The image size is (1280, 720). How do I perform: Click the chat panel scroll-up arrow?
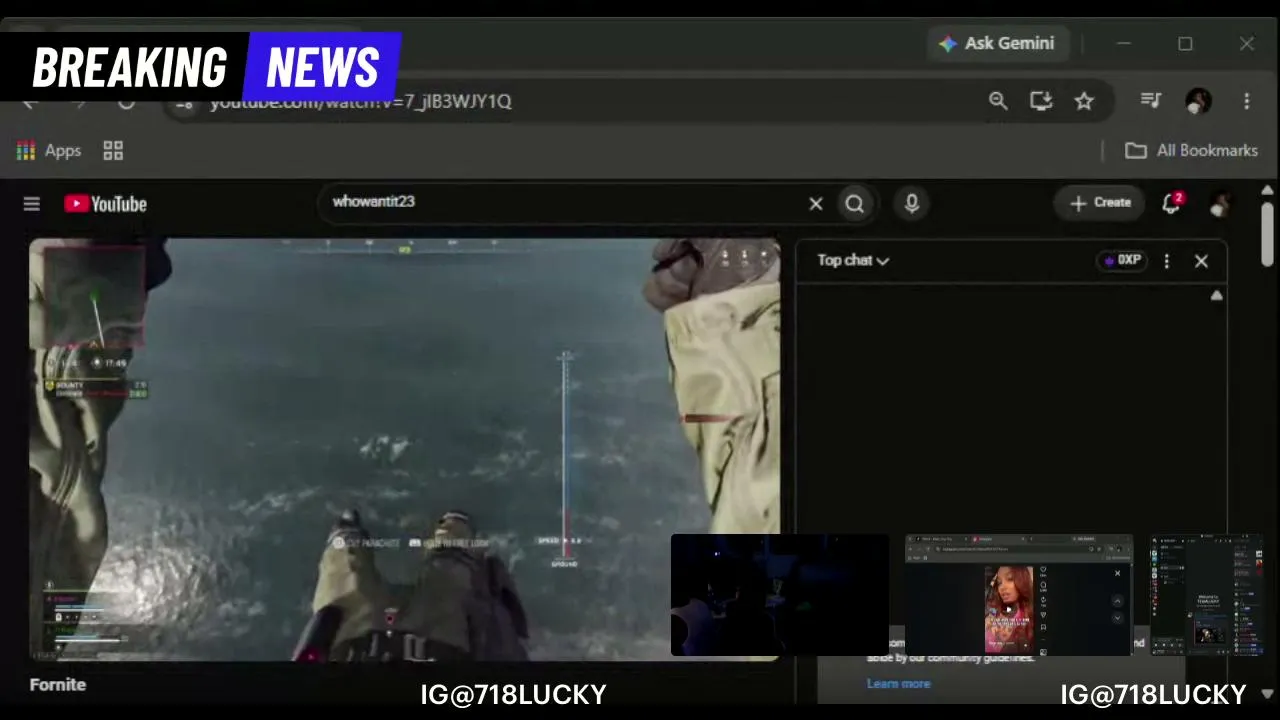pyautogui.click(x=1216, y=295)
